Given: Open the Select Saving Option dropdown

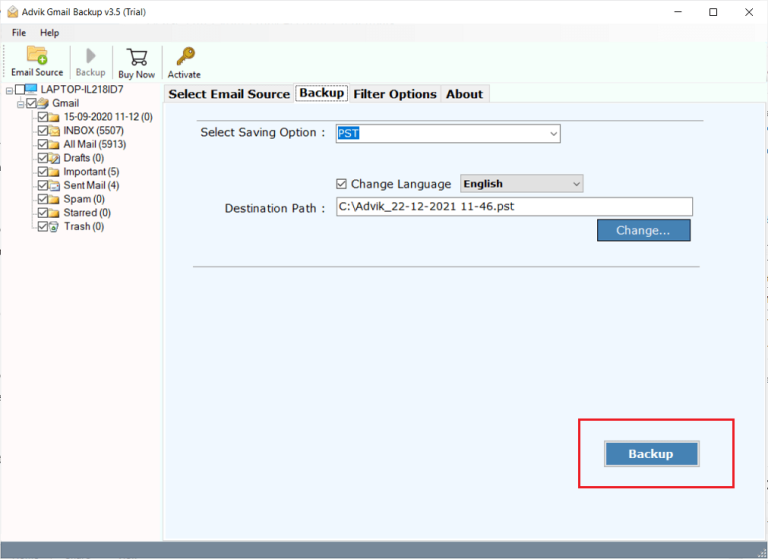Looking at the screenshot, I should coord(553,133).
